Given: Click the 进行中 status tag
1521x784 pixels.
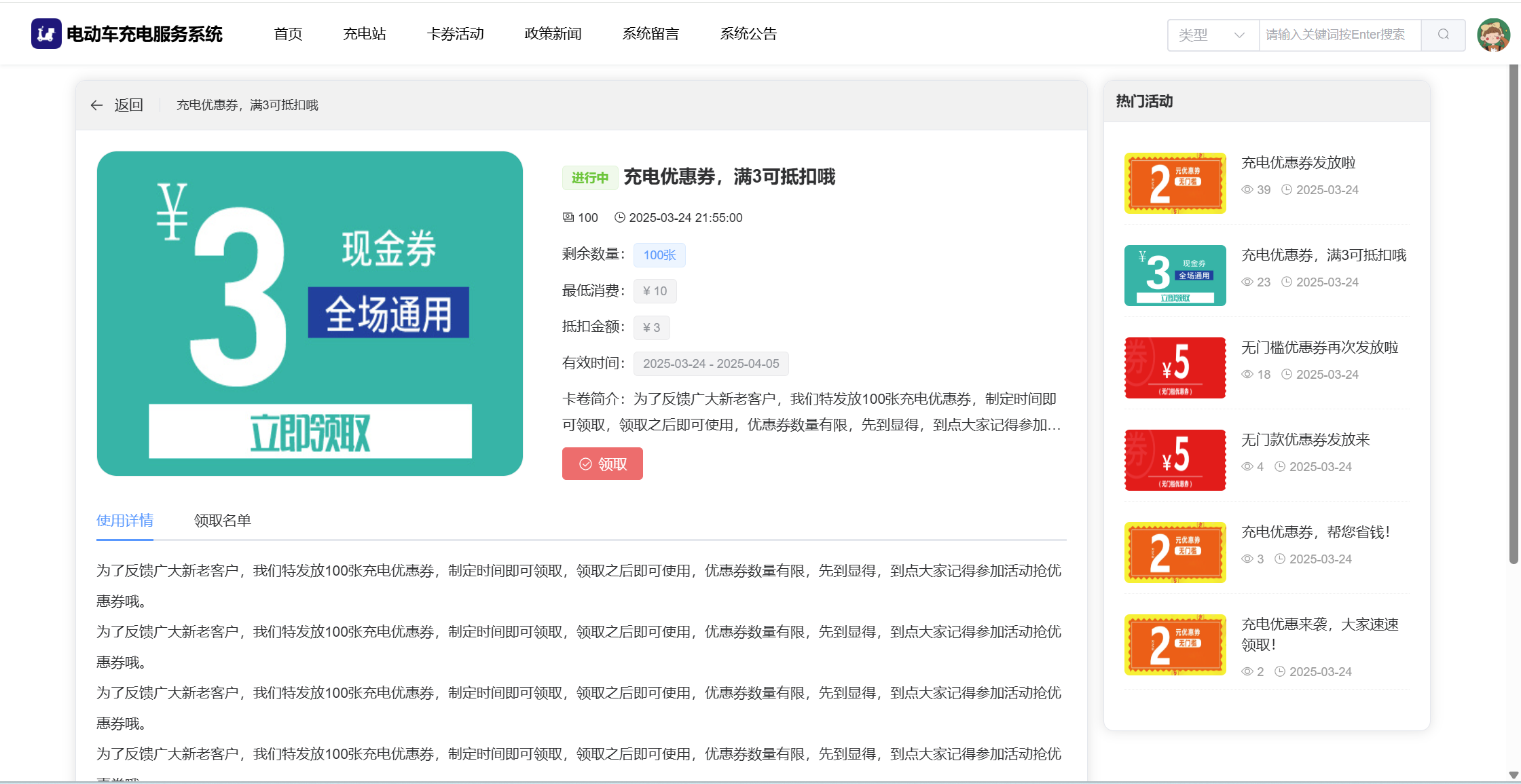Looking at the screenshot, I should point(589,178).
